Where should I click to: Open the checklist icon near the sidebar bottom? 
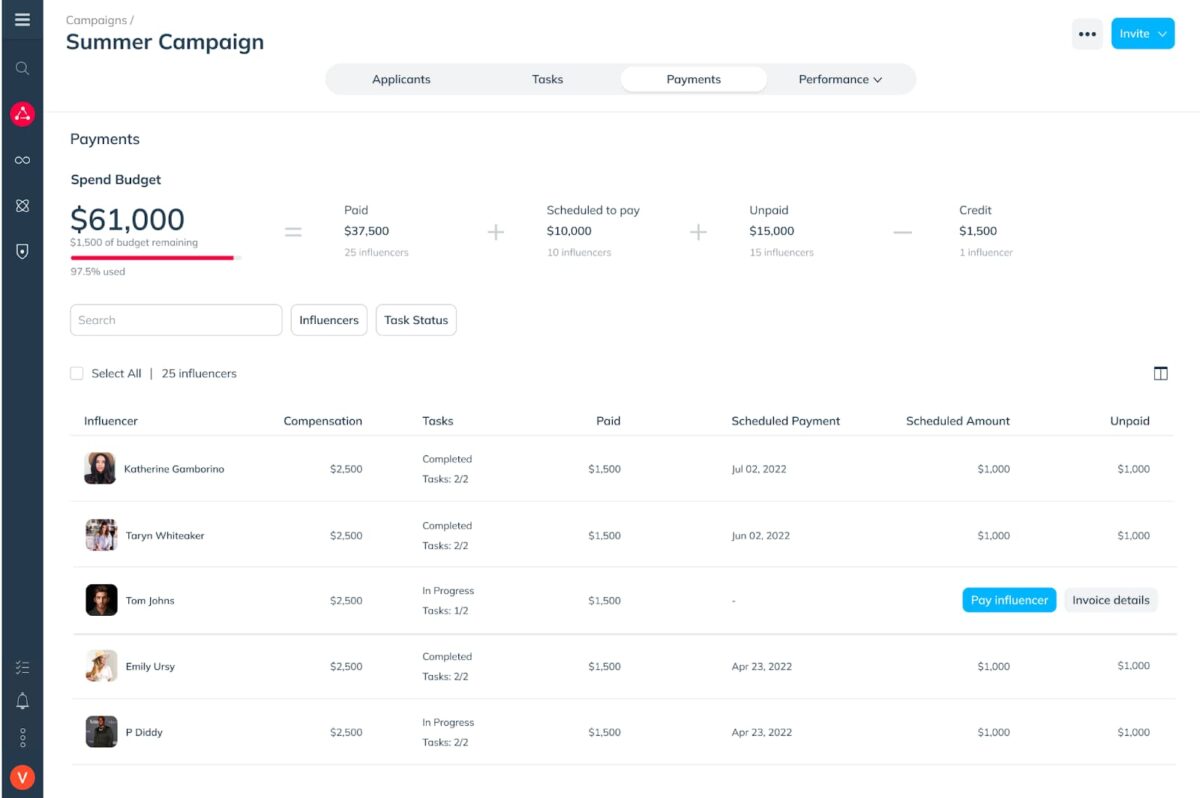pos(22,666)
